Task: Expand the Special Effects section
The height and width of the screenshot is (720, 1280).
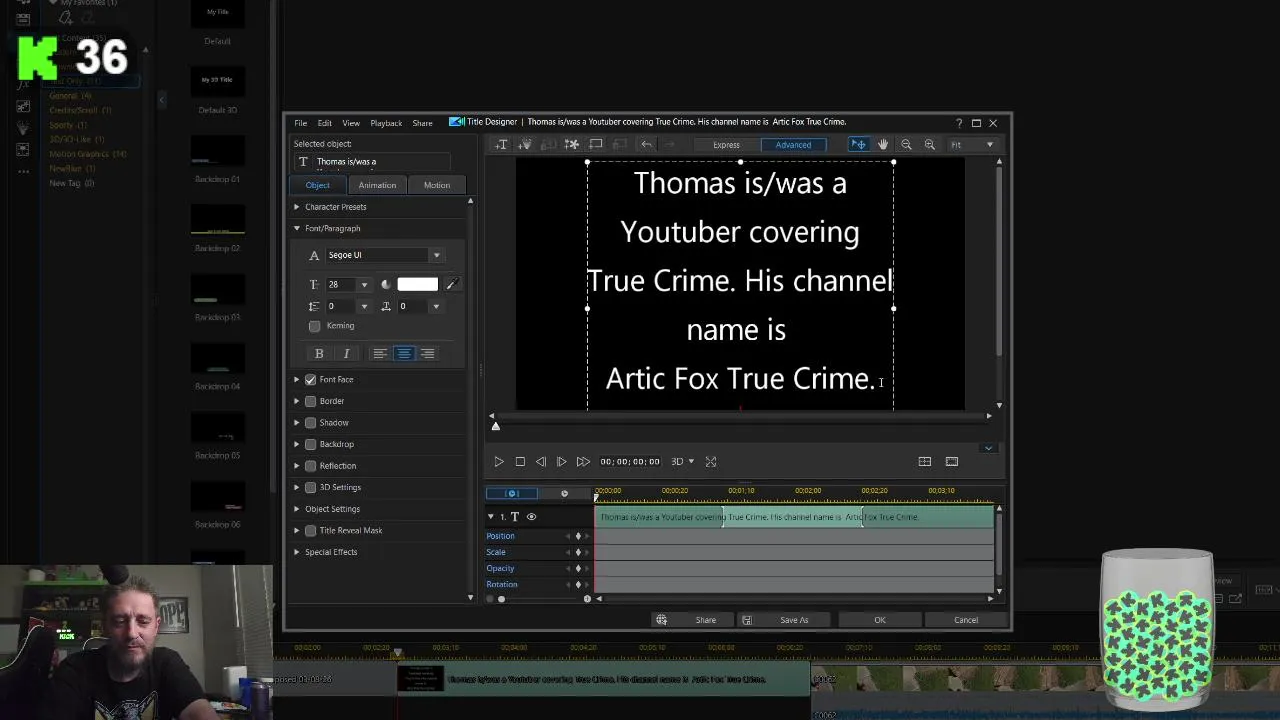Action: (x=297, y=552)
